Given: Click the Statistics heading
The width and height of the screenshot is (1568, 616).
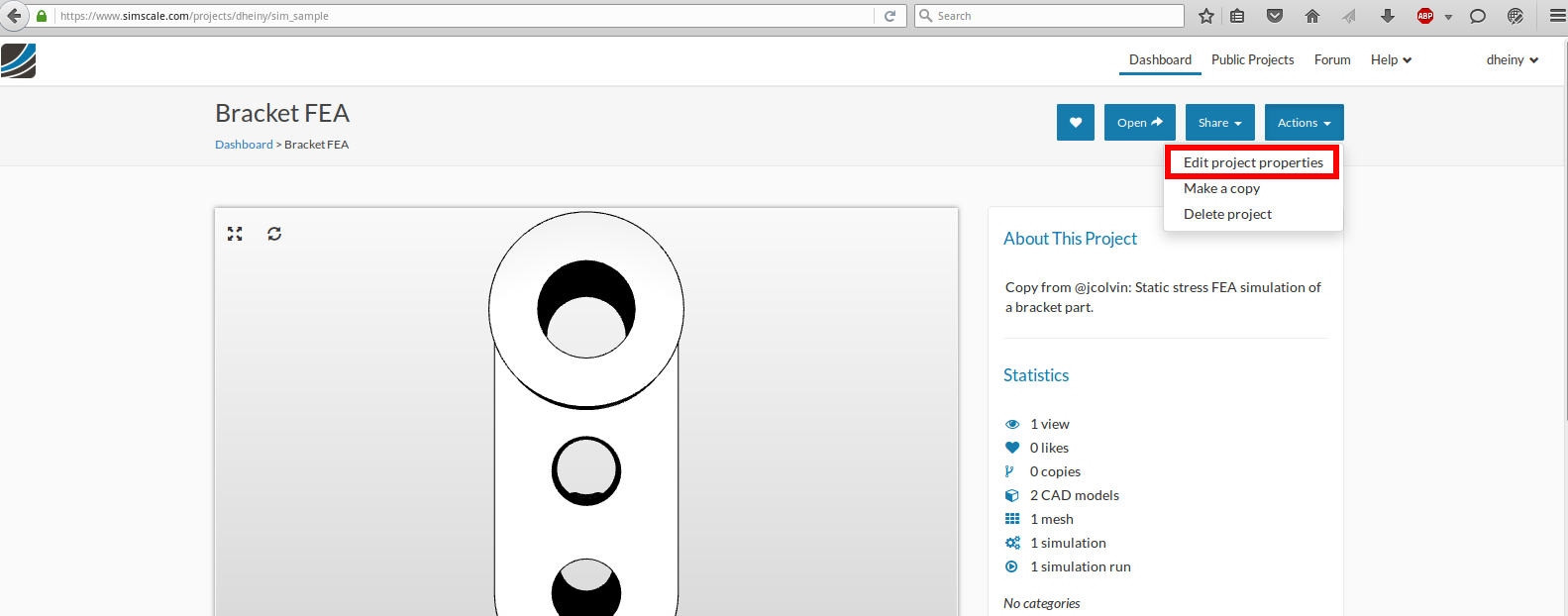Looking at the screenshot, I should pyautogui.click(x=1036, y=375).
